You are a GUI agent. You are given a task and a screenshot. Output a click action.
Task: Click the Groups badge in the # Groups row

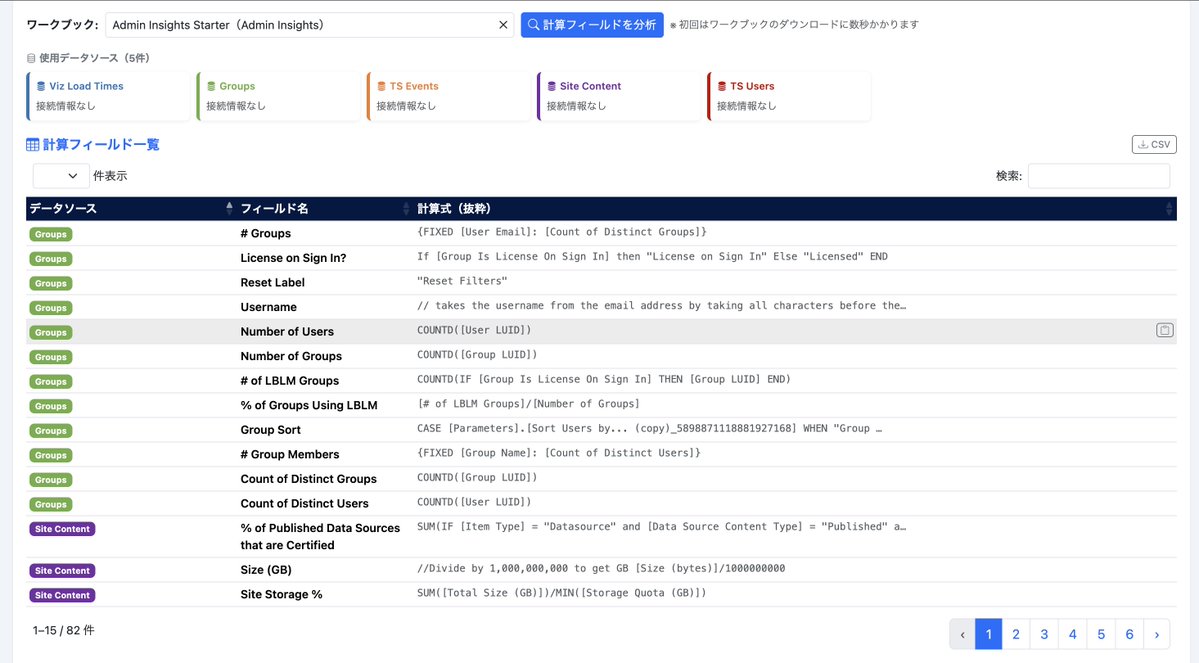click(x=50, y=234)
